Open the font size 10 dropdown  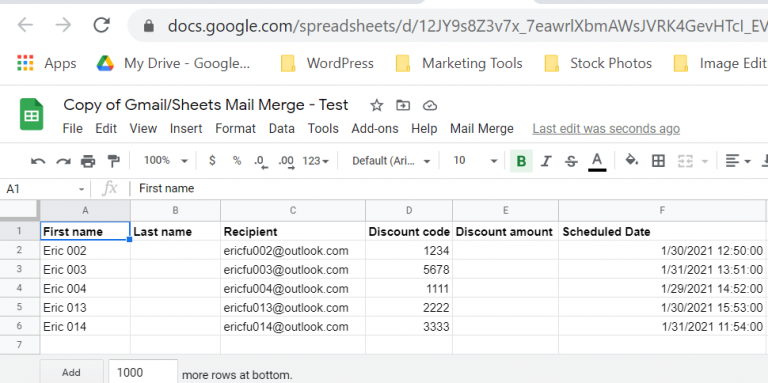(x=475, y=161)
